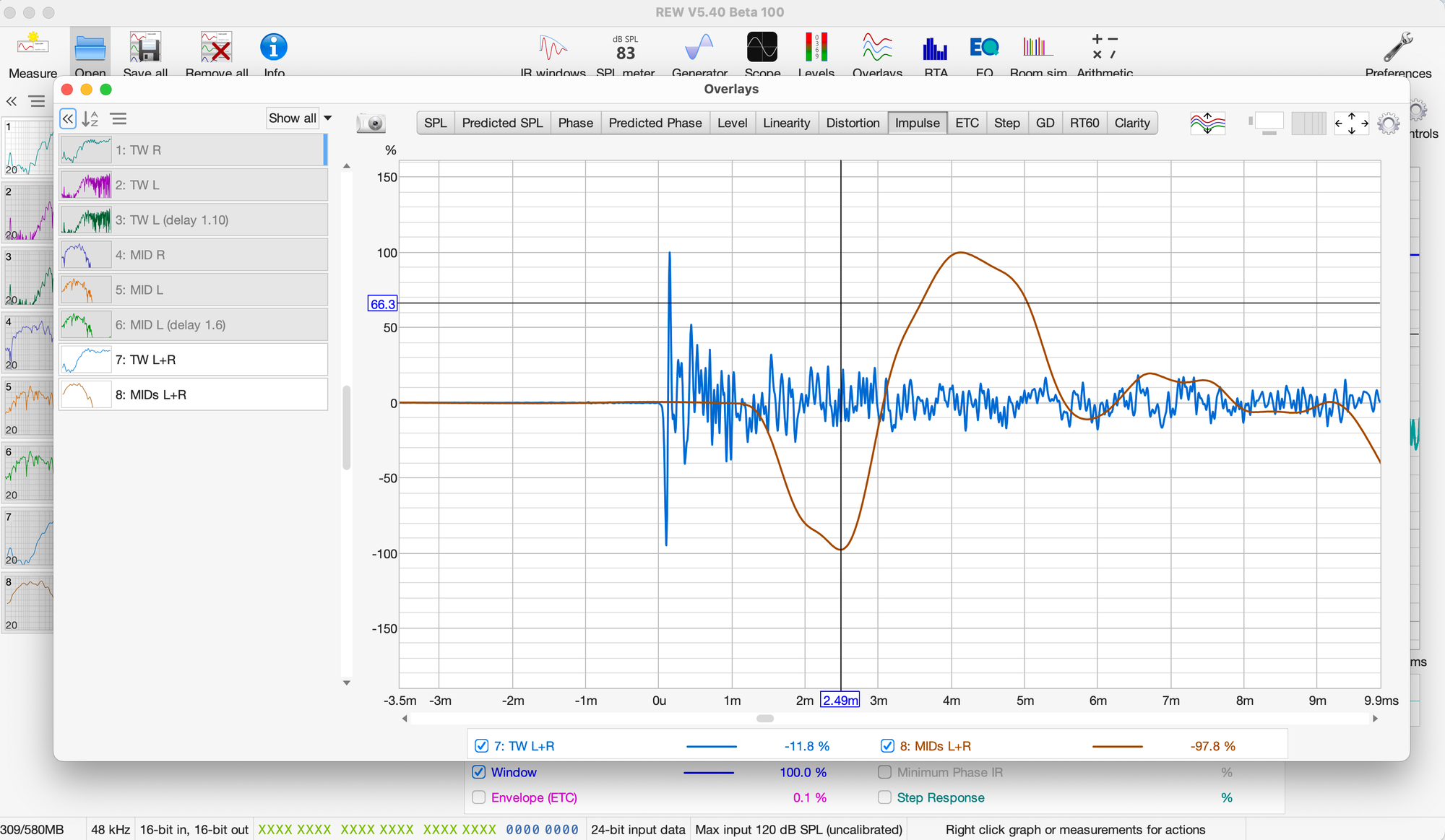This screenshot has width=1445, height=840.
Task: Switch to the Distortion tab
Action: point(853,123)
